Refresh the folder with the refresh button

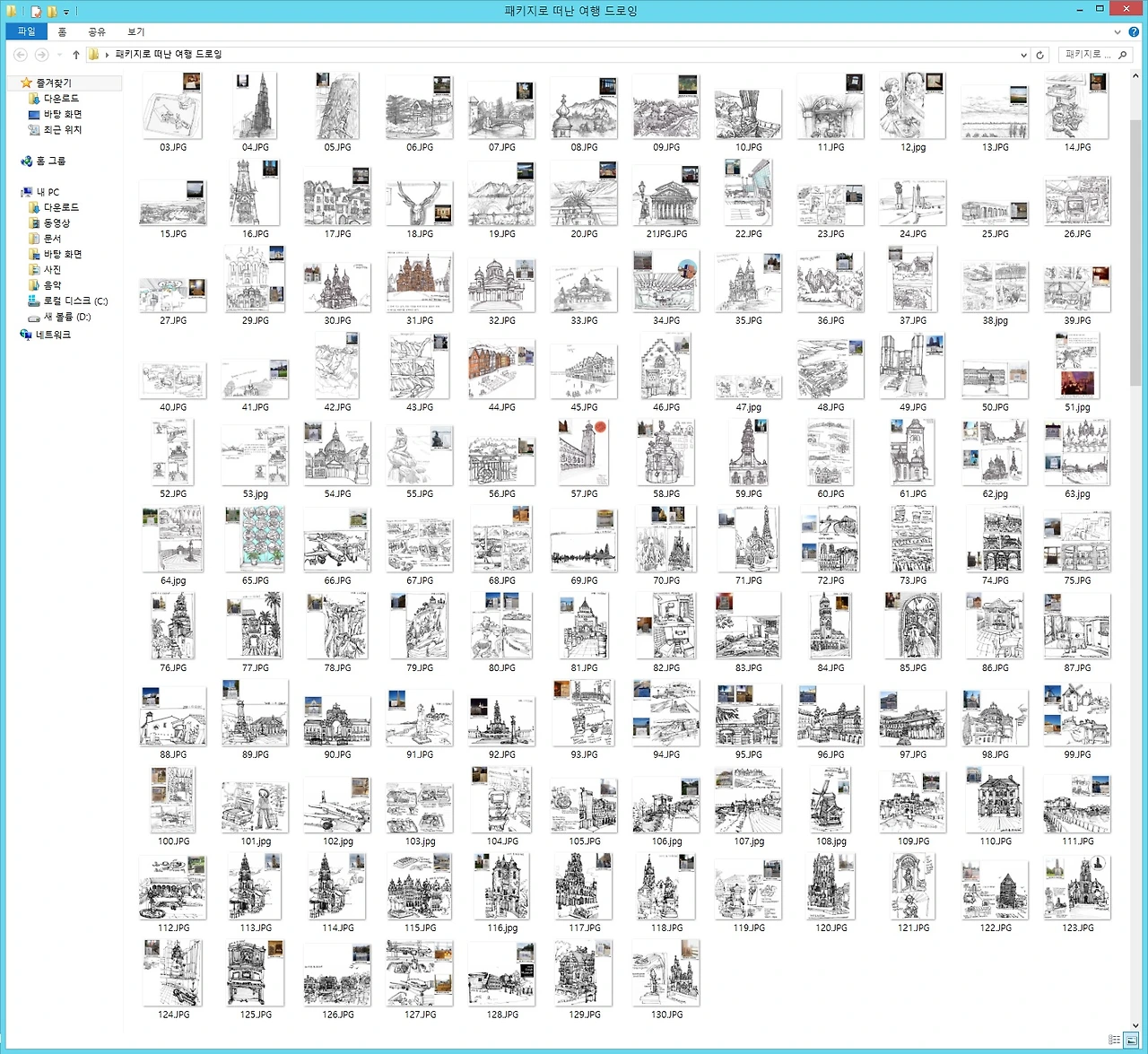pyautogui.click(x=1040, y=55)
